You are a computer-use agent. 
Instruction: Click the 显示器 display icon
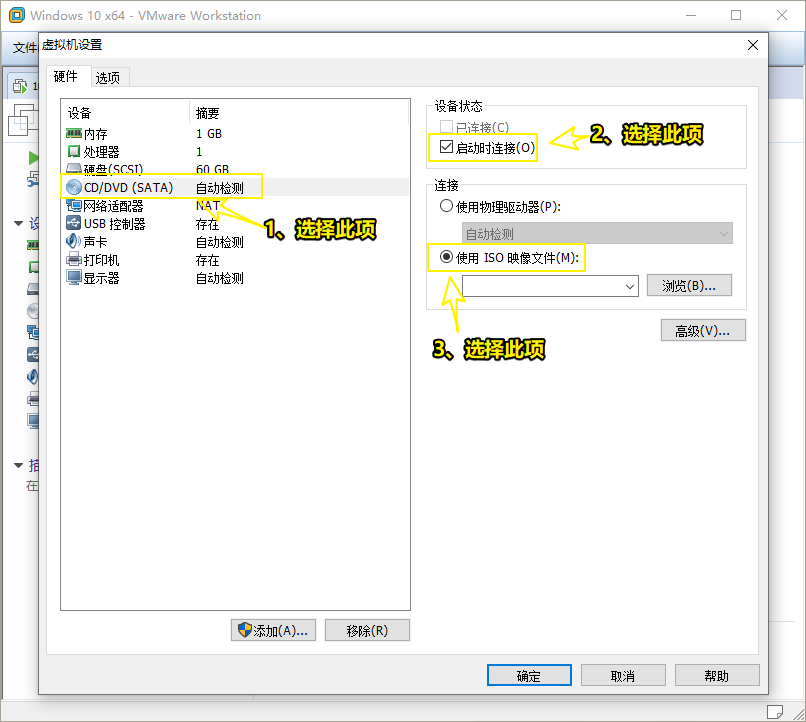pyautogui.click(x=74, y=277)
